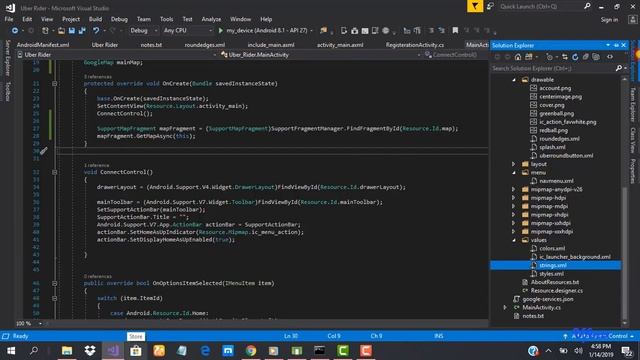Expand MainActivity.cs node arrow in Solution Explorer
The image size is (640, 360).
click(505, 307)
